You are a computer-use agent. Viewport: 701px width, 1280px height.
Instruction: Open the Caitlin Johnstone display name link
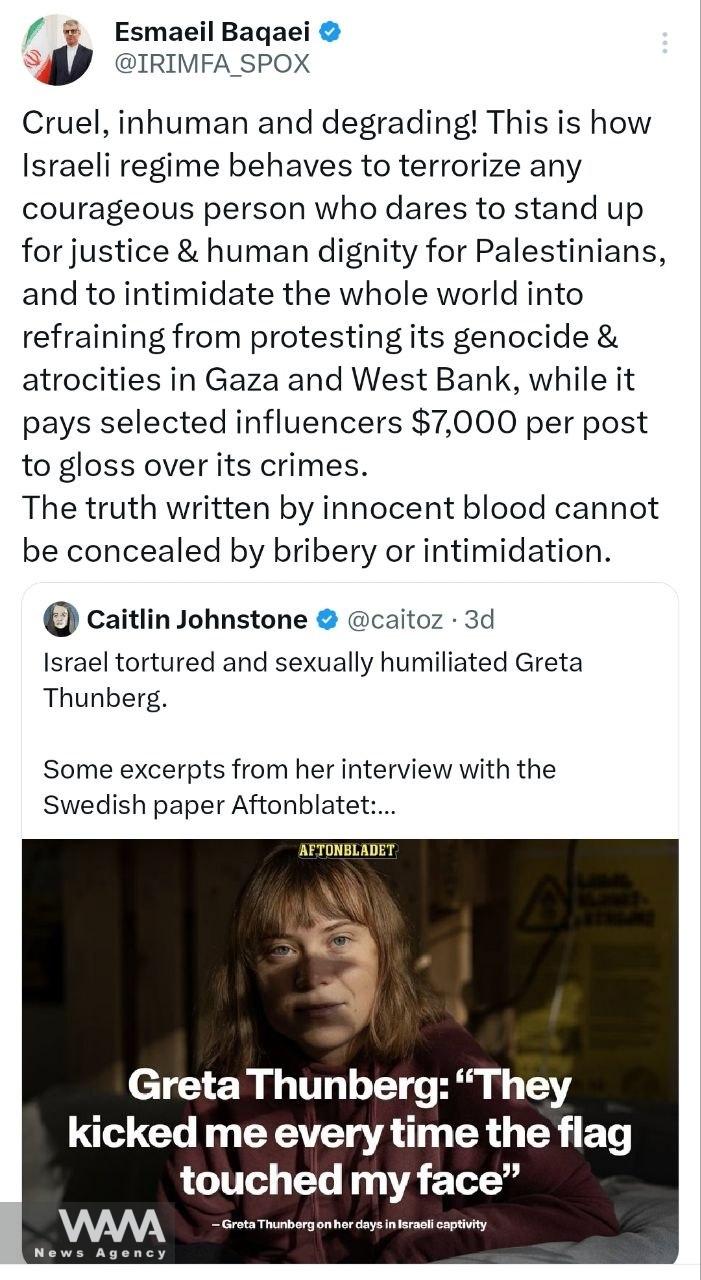click(x=197, y=620)
